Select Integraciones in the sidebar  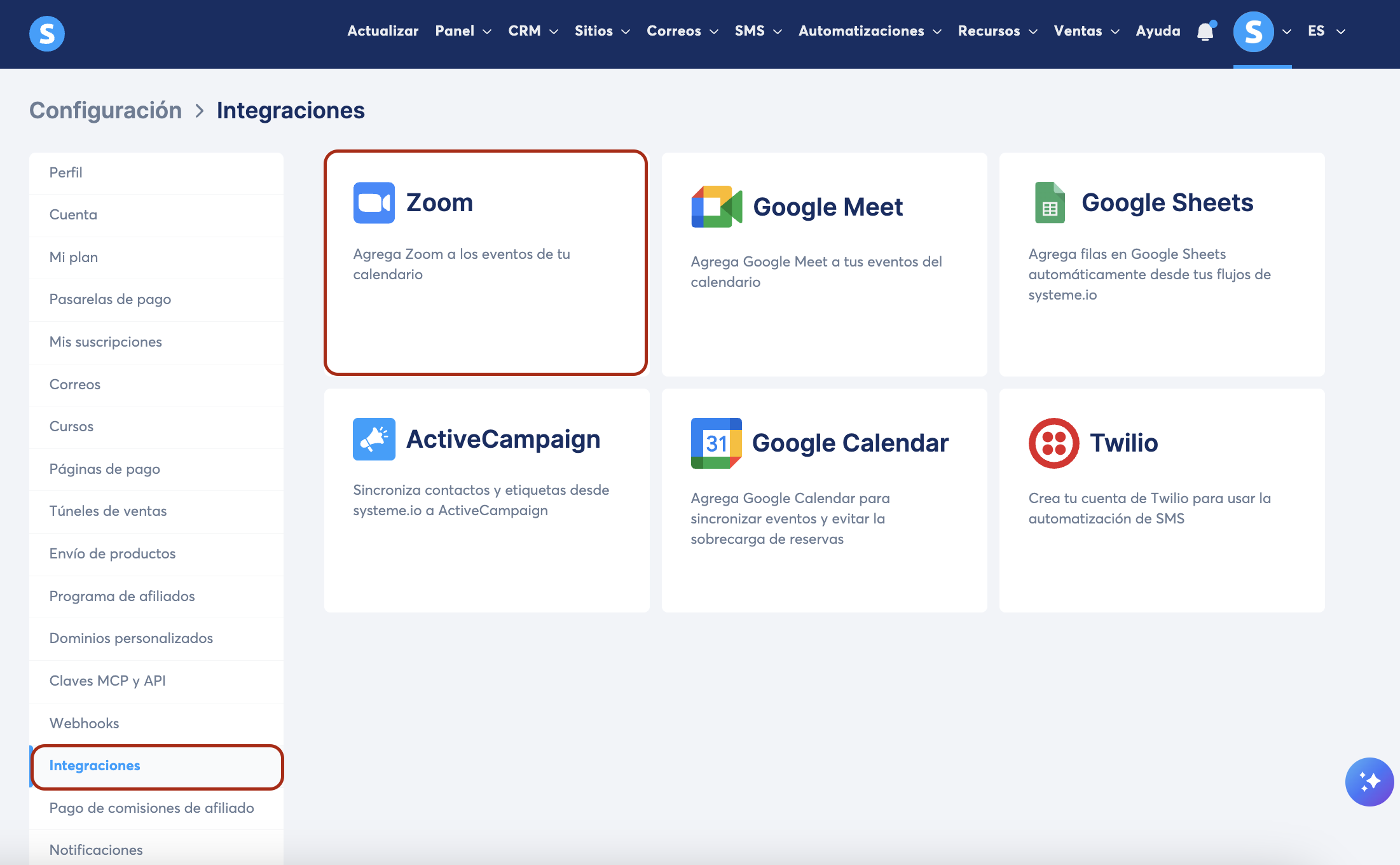[156, 766]
